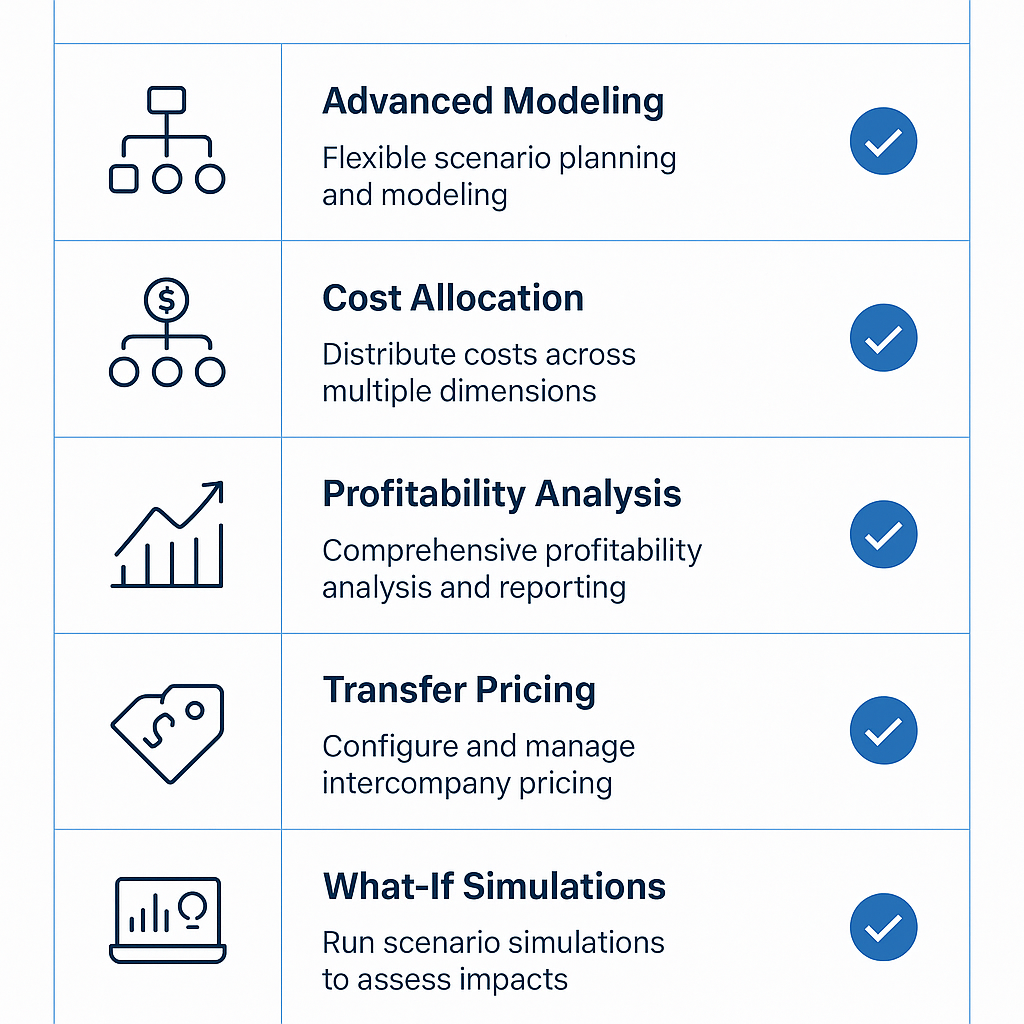Toggle the Cost Allocation checkmark
The image size is (1024, 1024).
pos(883,339)
